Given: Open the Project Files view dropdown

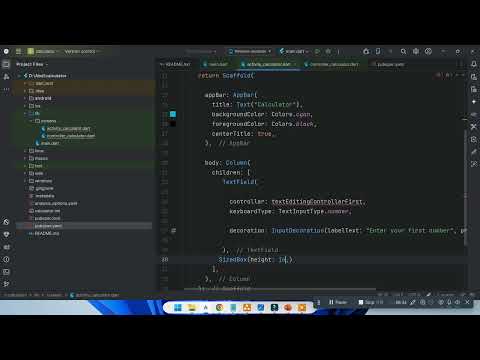Looking at the screenshot, I should (x=32, y=64).
